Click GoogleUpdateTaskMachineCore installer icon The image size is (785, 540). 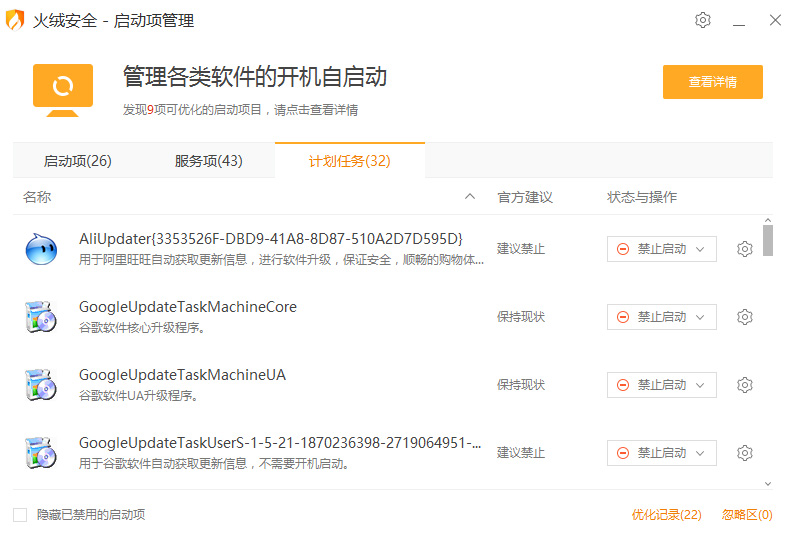click(x=41, y=317)
